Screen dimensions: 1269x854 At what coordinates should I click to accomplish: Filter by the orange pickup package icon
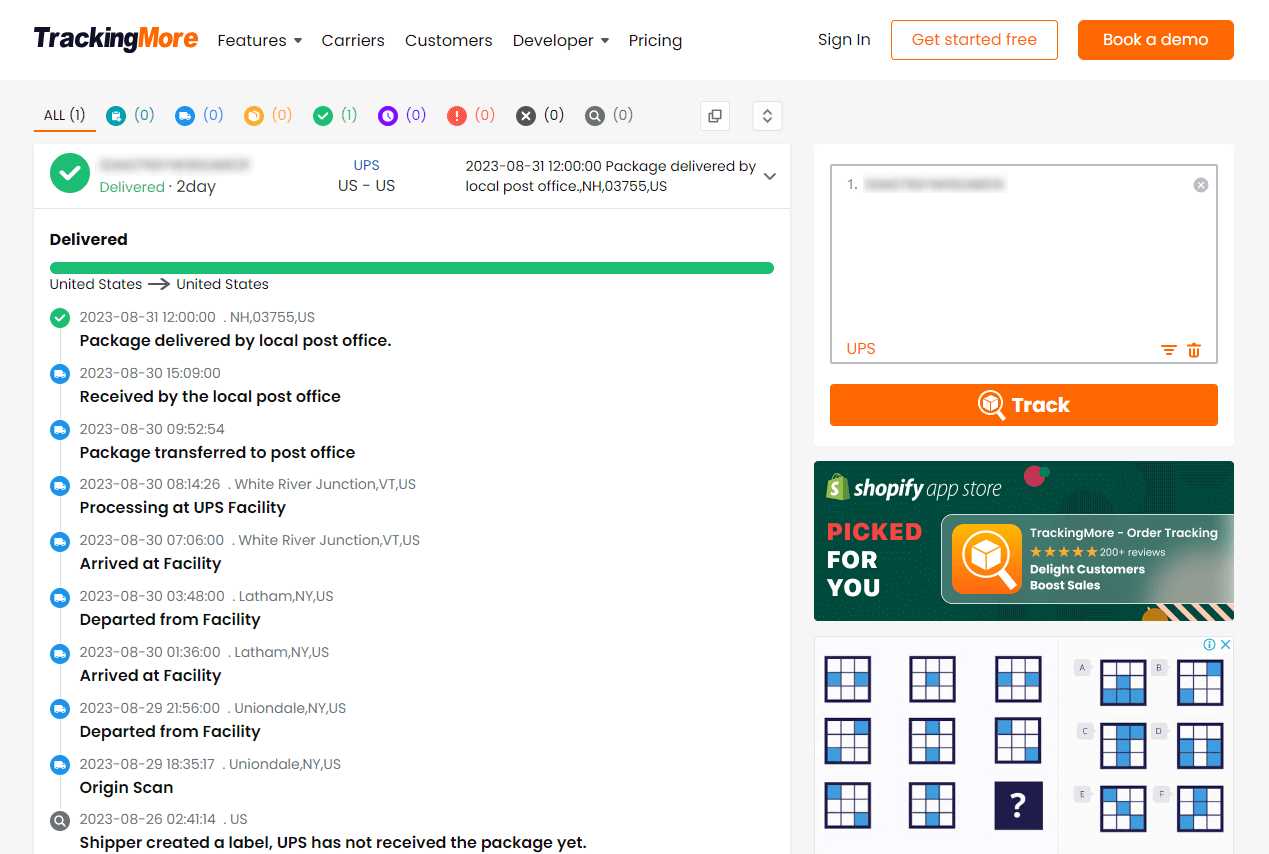254,116
